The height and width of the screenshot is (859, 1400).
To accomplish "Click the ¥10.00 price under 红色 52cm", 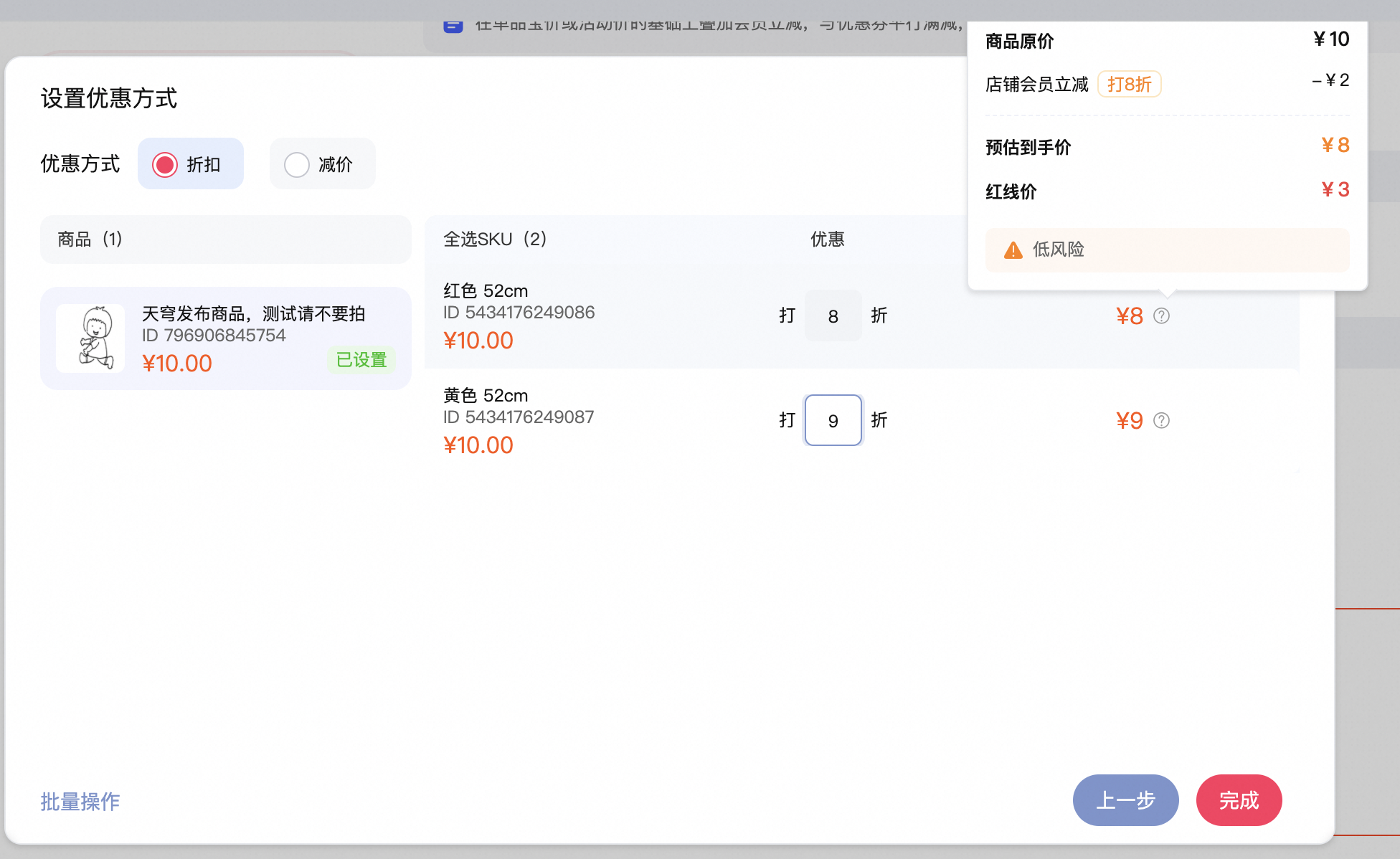I will coord(478,340).
